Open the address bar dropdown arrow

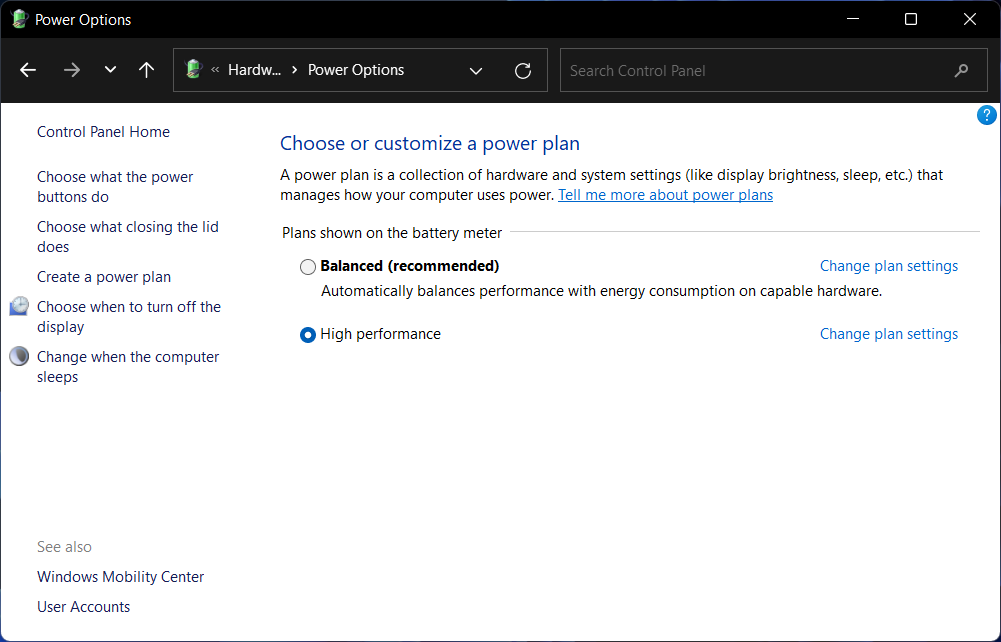(x=476, y=70)
